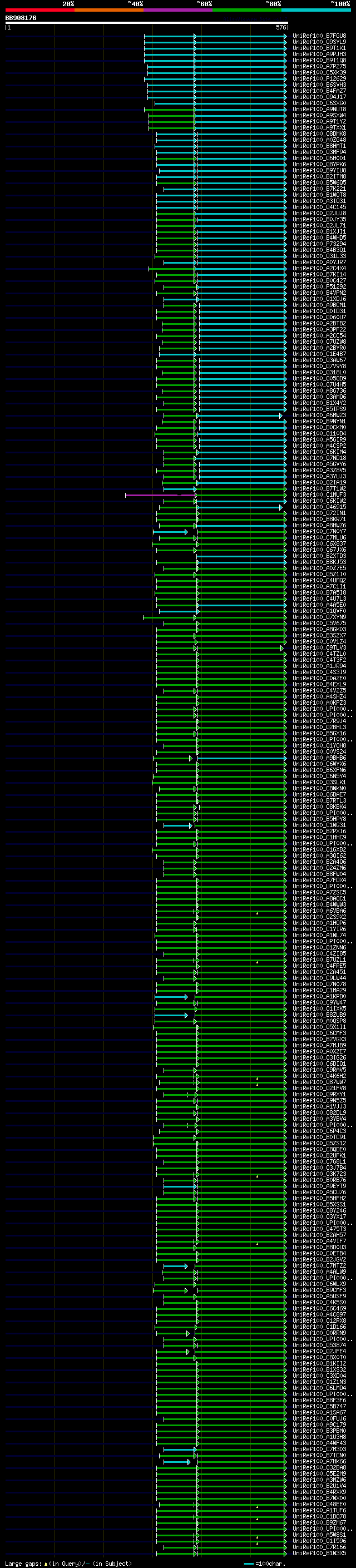Open the UniRef100_A9PJH3 entry
Image resolution: width=356 pixels, height=1568 pixels.
[x=319, y=54]
